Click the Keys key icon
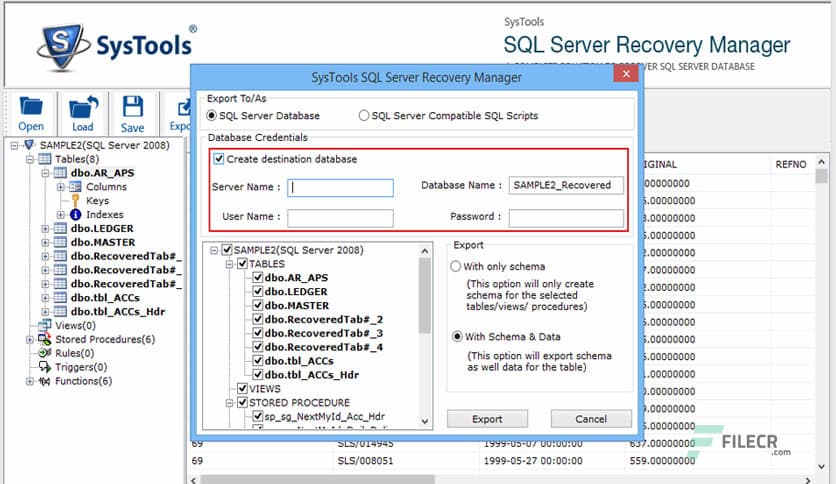This screenshot has width=836, height=484. tap(75, 200)
